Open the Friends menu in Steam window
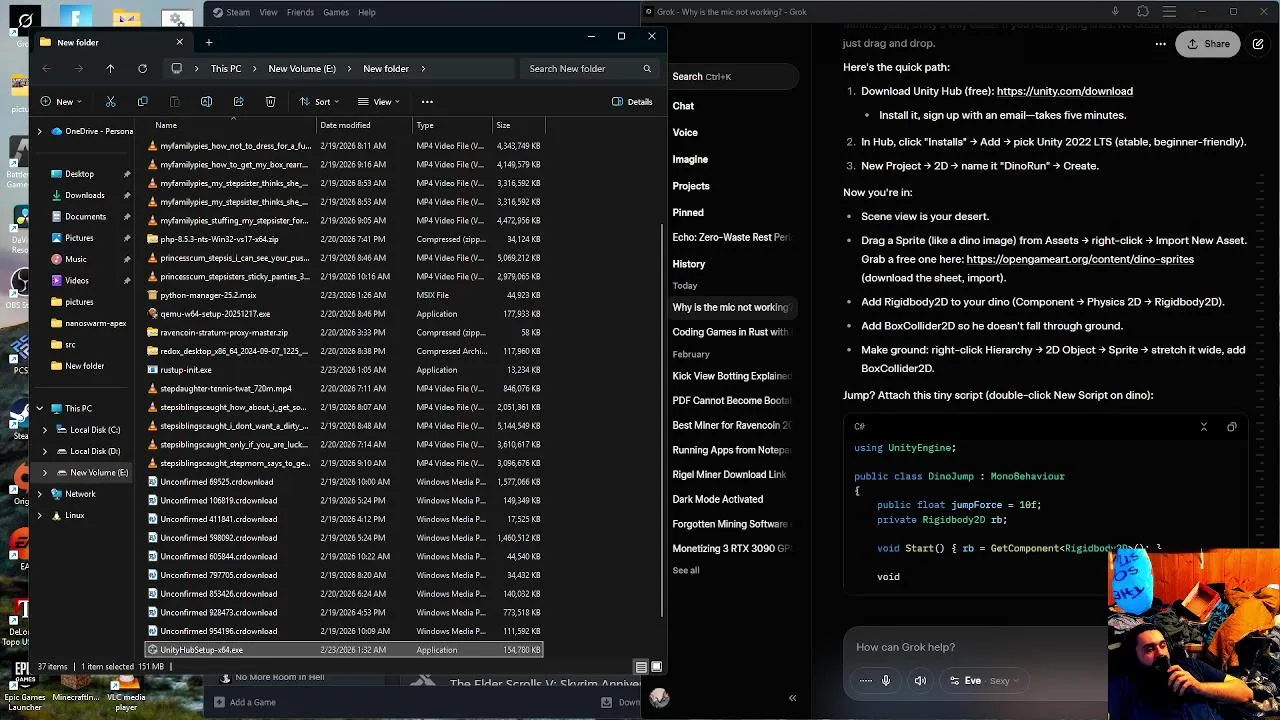Viewport: 1280px width, 720px height. point(300,12)
